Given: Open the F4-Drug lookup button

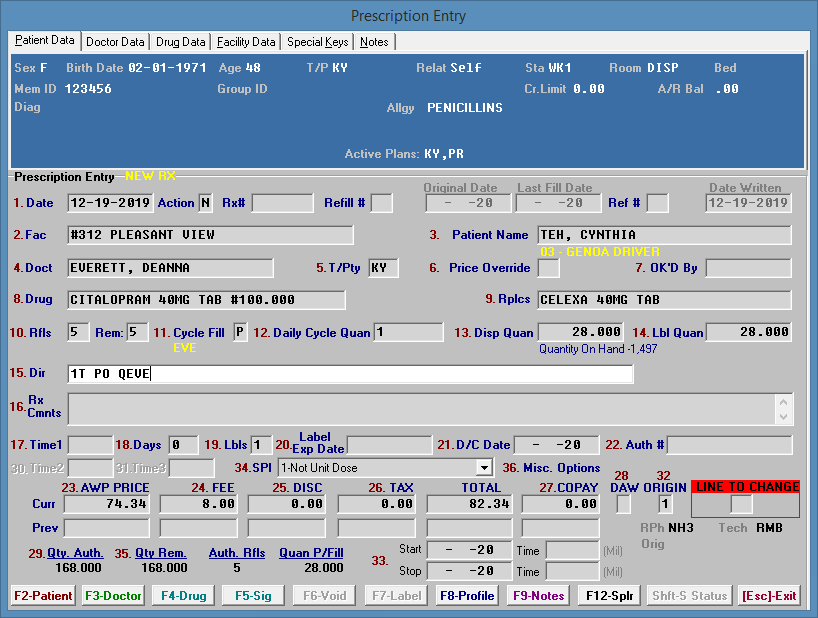Looking at the screenshot, I should point(180,596).
